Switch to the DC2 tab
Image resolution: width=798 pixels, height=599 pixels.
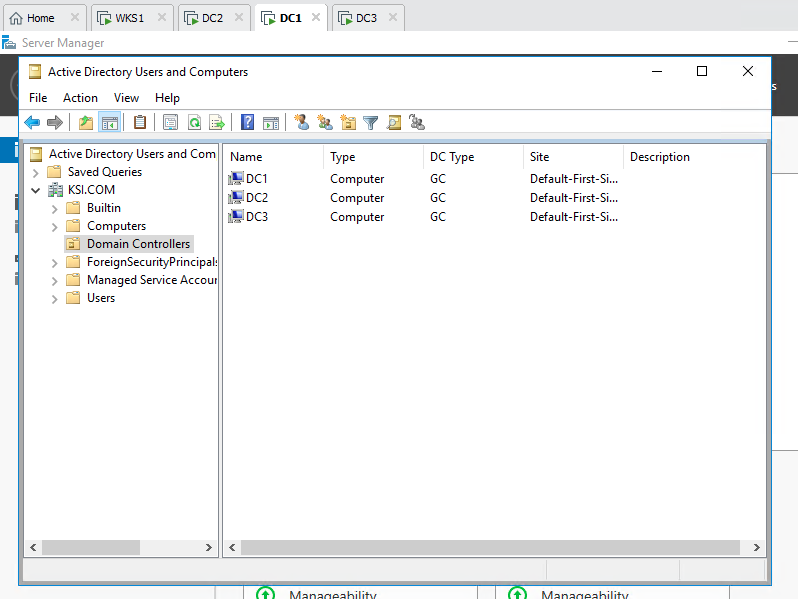tap(212, 18)
